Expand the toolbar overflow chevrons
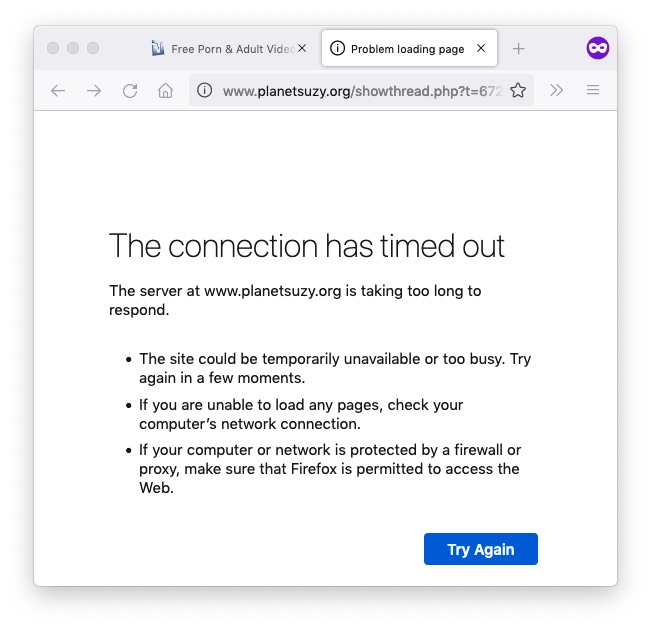This screenshot has width=651, height=628. click(556, 90)
